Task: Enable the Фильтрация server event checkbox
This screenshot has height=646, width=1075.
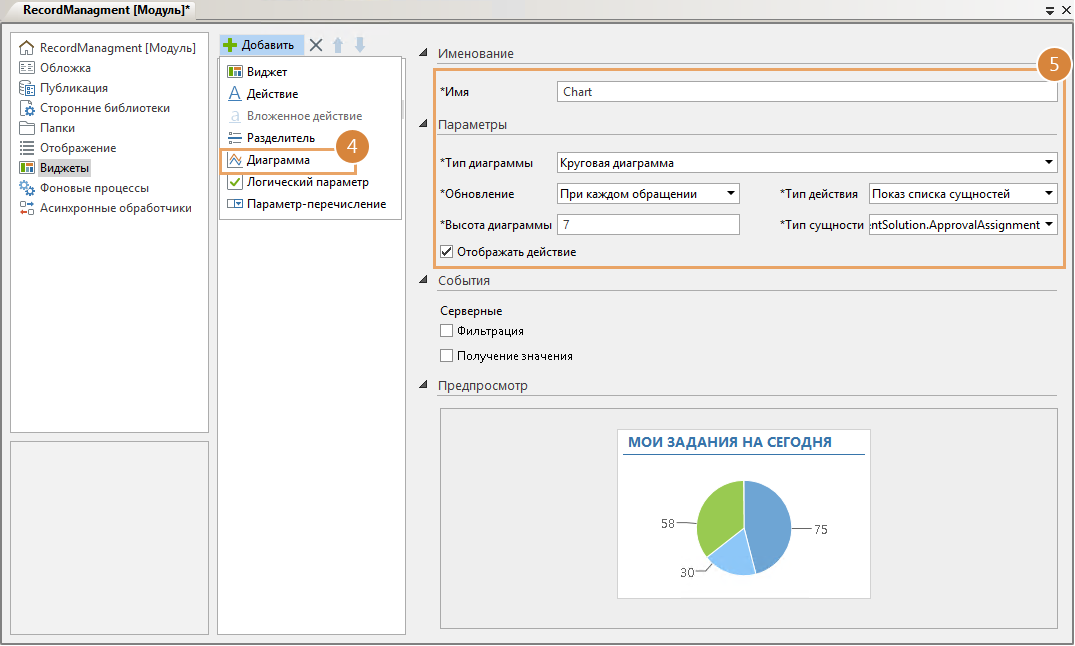Action: pos(447,331)
